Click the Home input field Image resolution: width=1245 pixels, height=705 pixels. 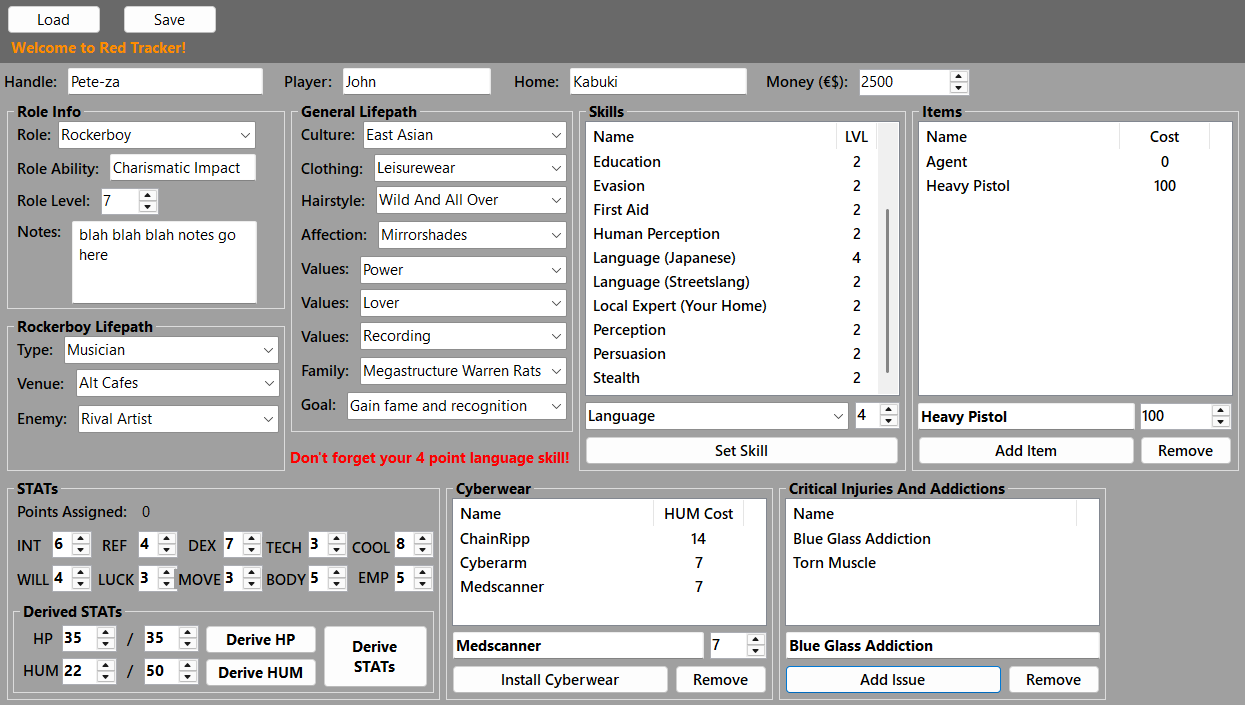coord(659,82)
